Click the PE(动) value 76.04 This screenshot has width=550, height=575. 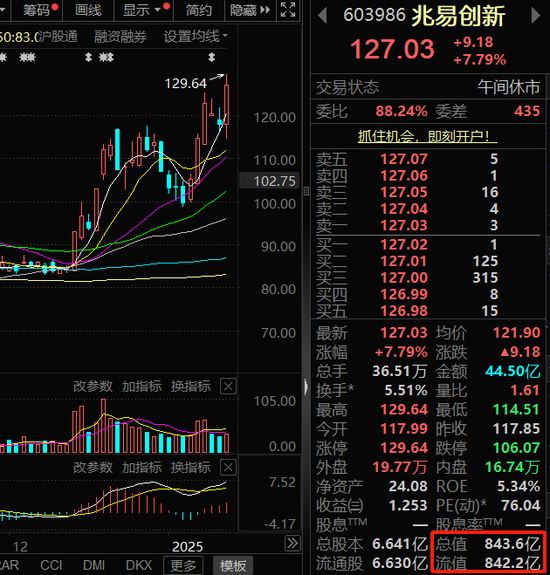pos(521,506)
